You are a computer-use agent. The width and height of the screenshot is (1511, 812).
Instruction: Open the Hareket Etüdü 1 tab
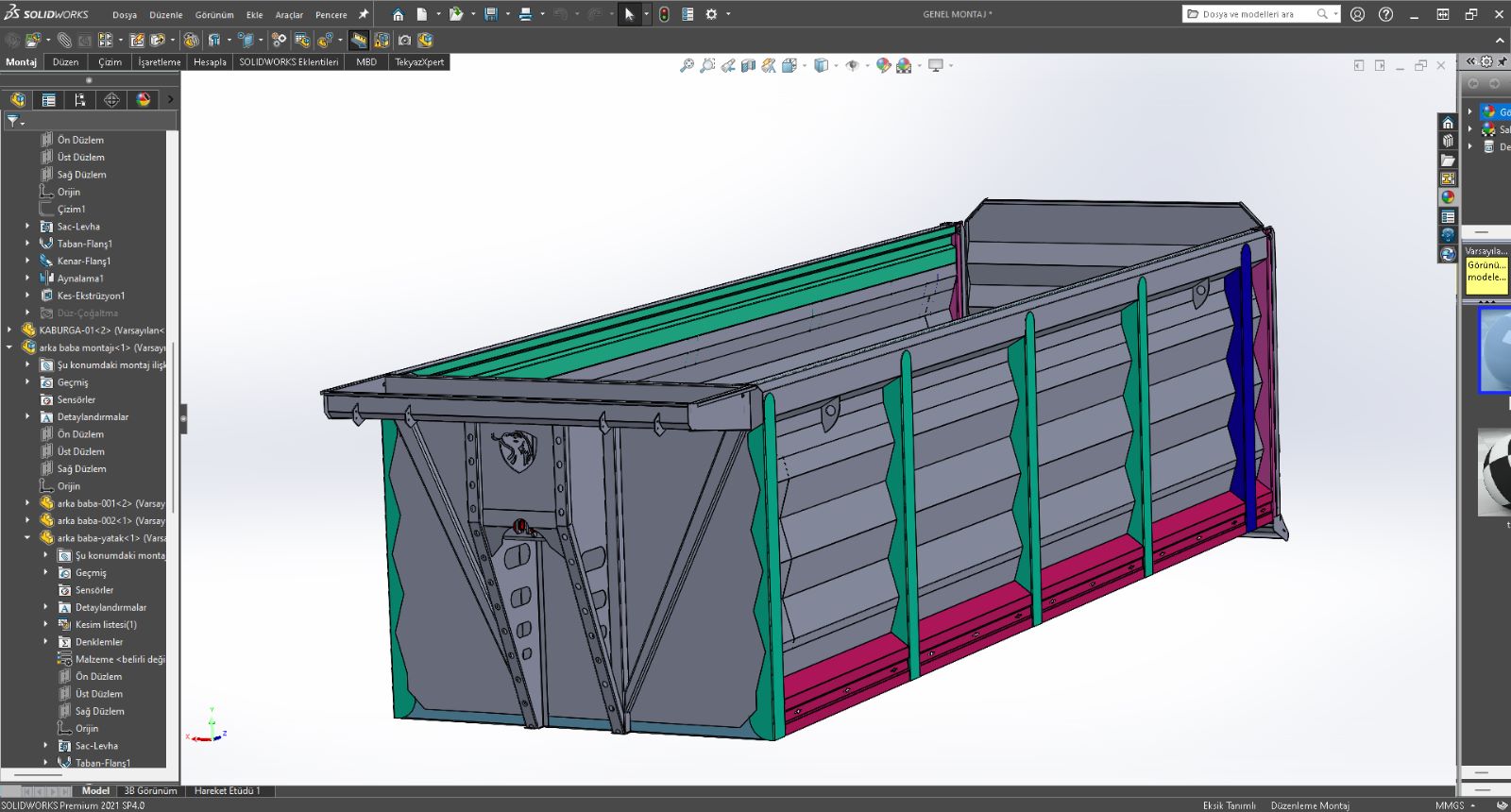pyautogui.click(x=227, y=791)
